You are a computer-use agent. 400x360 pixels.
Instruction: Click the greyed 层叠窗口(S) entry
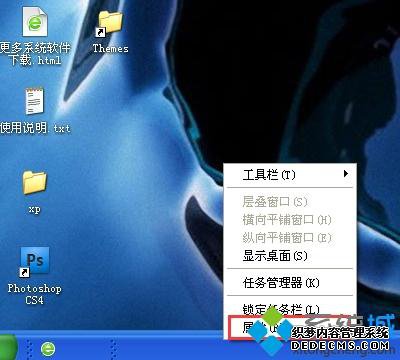[x=289, y=201]
